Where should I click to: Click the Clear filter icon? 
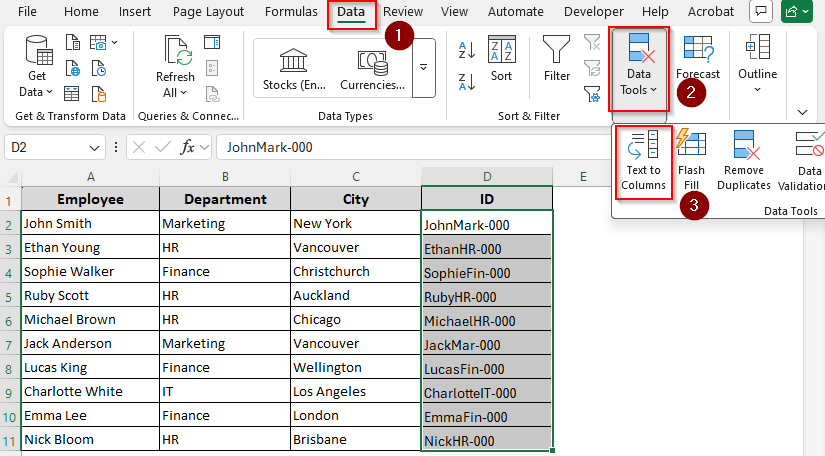pos(592,42)
